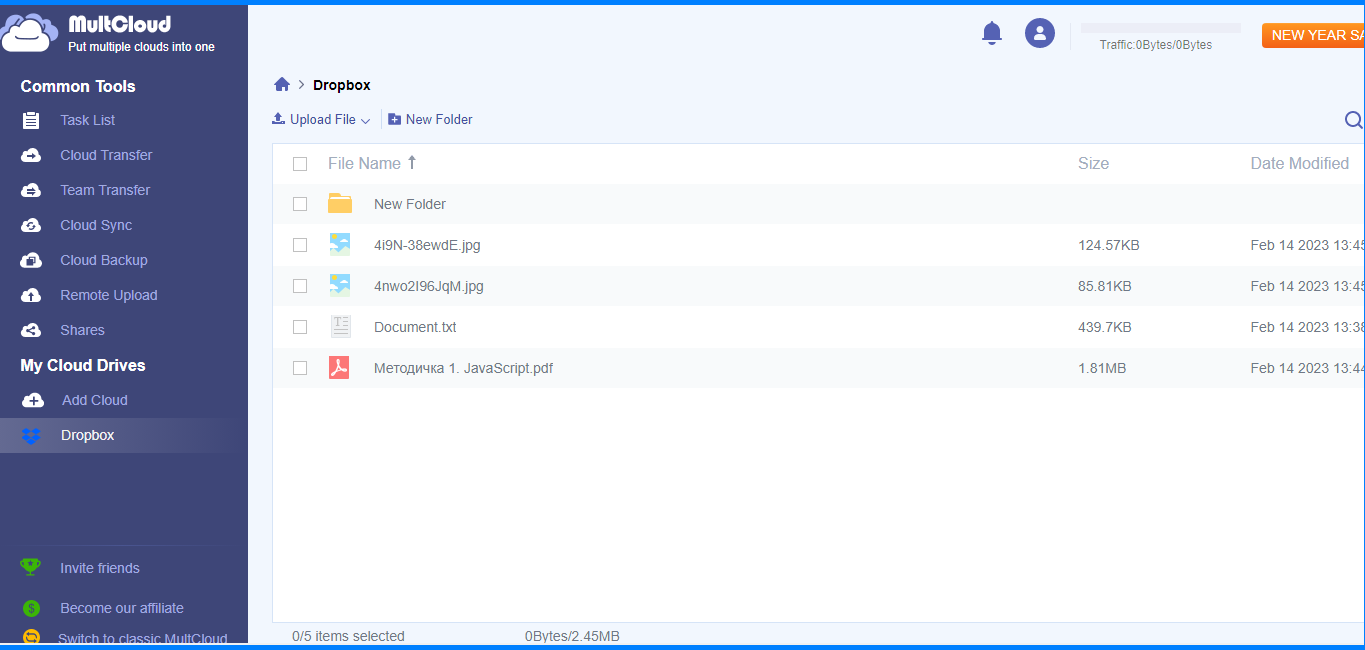Screen dimensions: 1365x650
Task: Click the image icon of 4nwo2I96JqM.jpg
Action: (340, 285)
